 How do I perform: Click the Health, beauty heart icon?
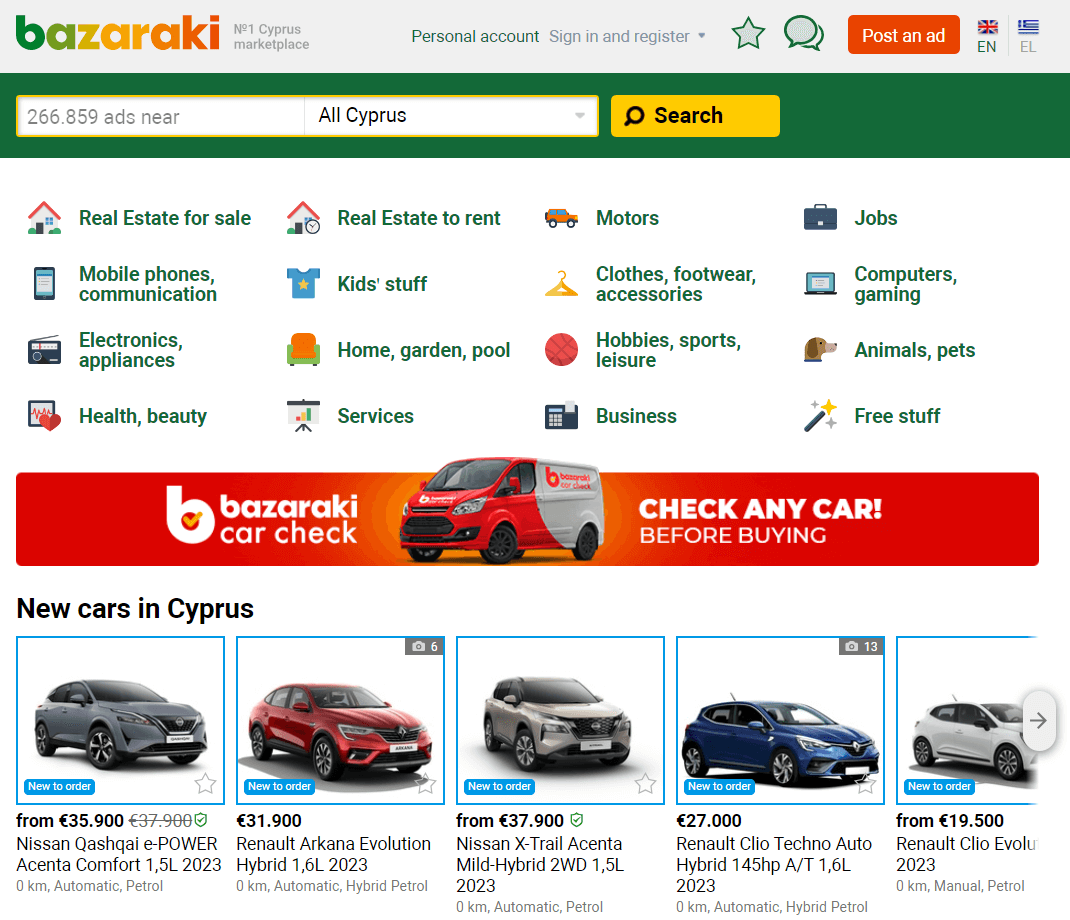(x=44, y=416)
